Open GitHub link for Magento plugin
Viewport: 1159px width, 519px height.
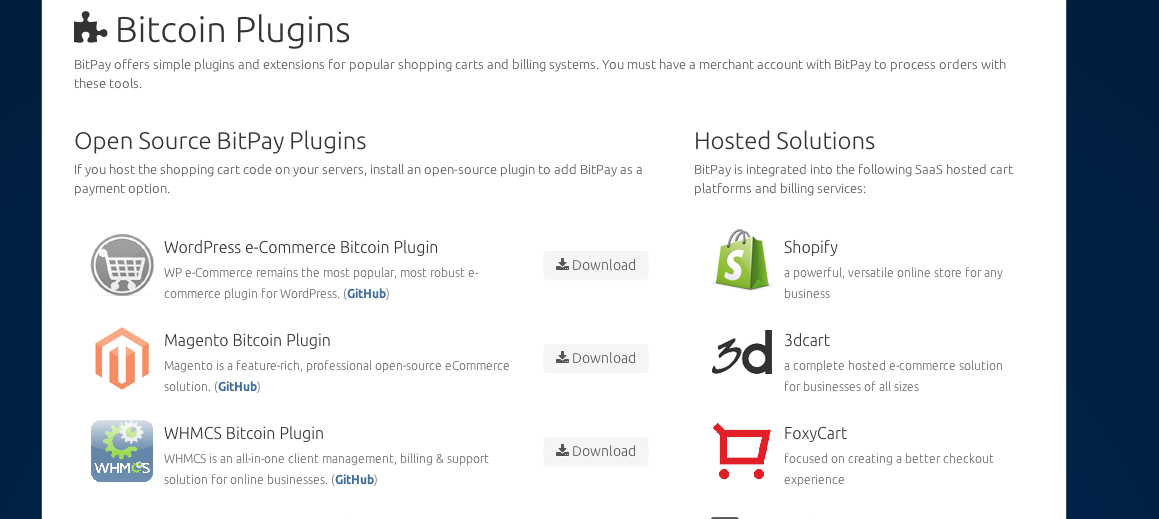(237, 387)
